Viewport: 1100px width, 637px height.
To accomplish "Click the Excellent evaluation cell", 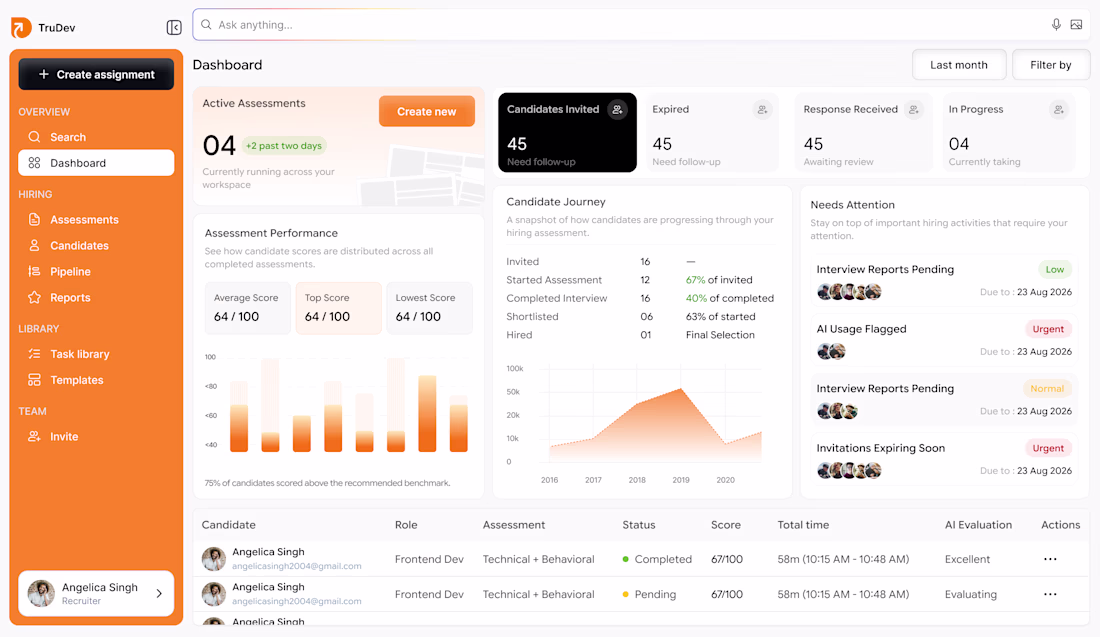I will click(x=967, y=559).
